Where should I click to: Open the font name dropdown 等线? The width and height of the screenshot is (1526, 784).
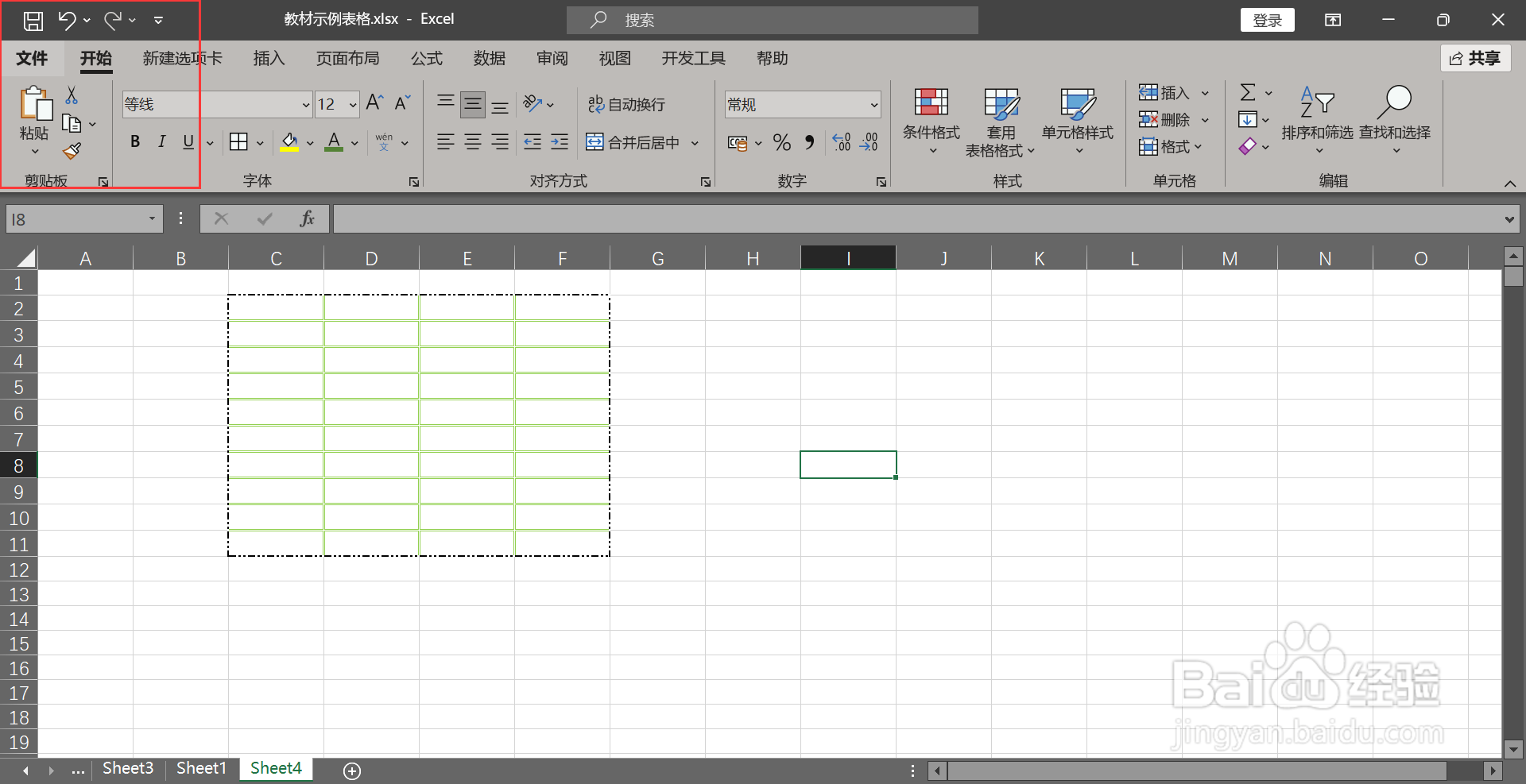coord(305,105)
